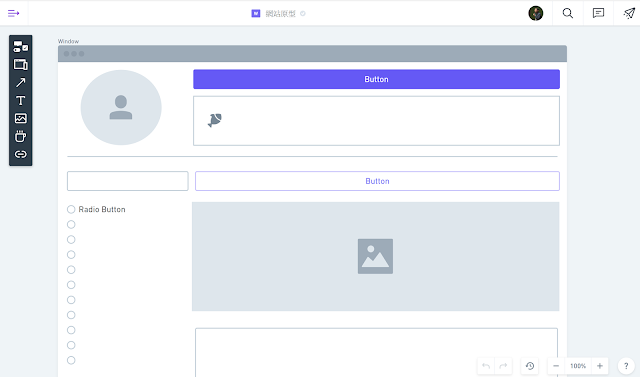
Task: Select the frame/window tool in sidebar
Action: [20, 64]
